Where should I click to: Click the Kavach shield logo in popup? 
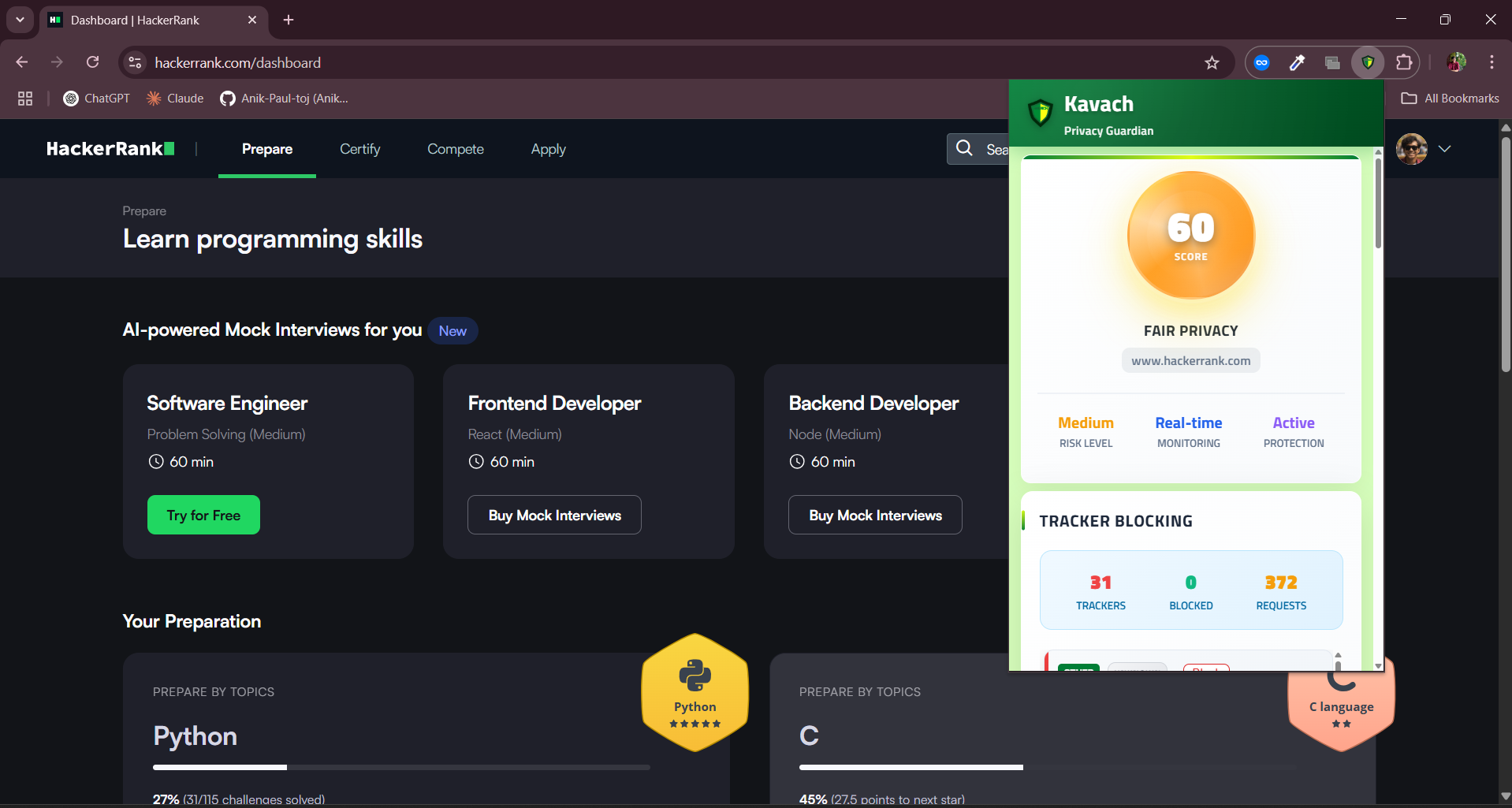pos(1041,113)
